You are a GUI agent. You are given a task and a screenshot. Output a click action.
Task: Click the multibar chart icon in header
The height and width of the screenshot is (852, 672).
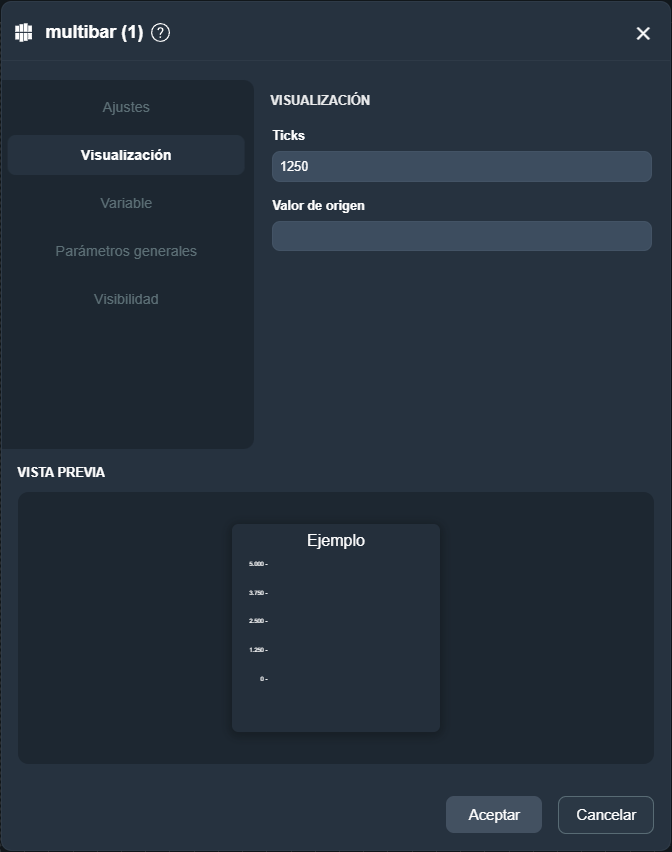click(x=24, y=32)
